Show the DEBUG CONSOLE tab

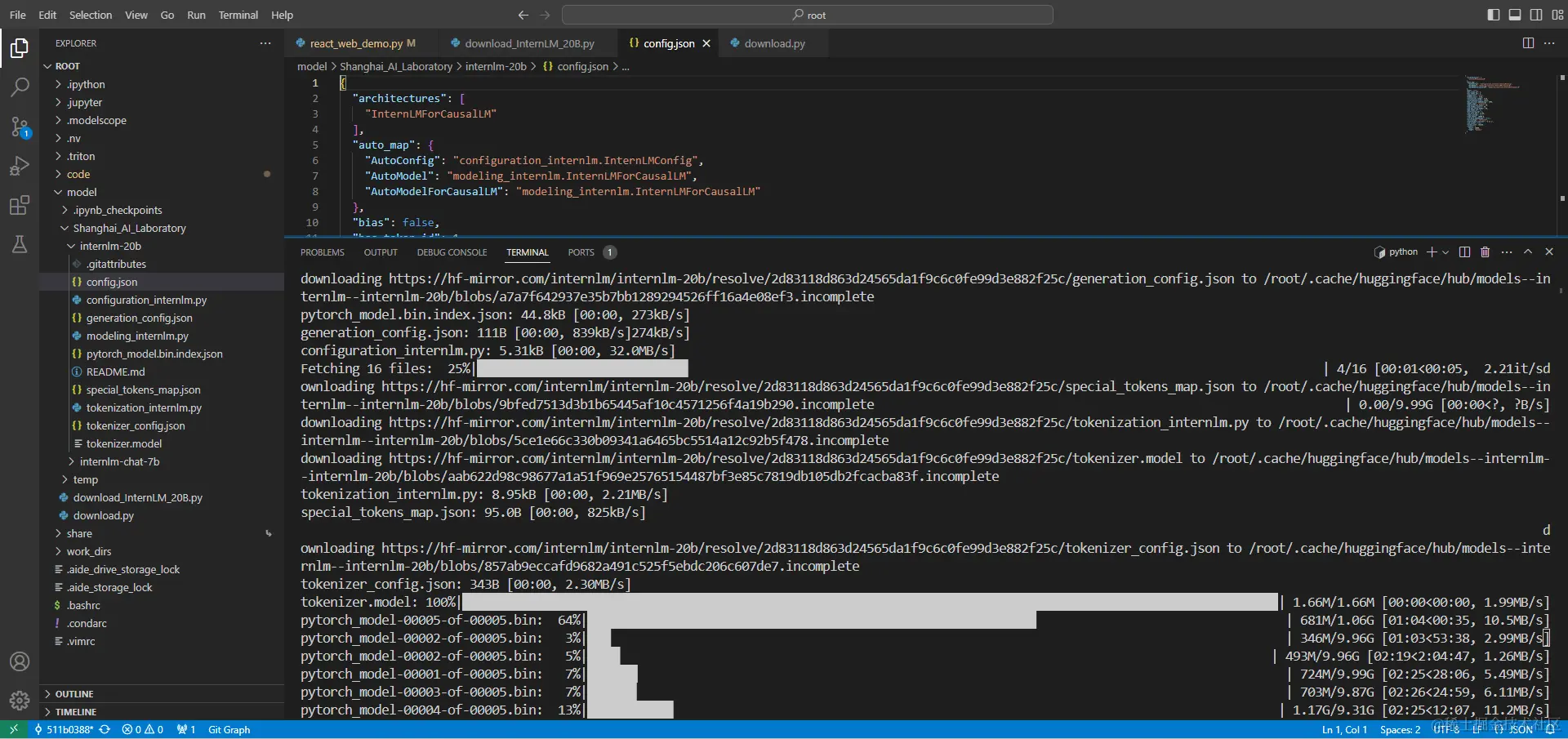pyautogui.click(x=452, y=252)
